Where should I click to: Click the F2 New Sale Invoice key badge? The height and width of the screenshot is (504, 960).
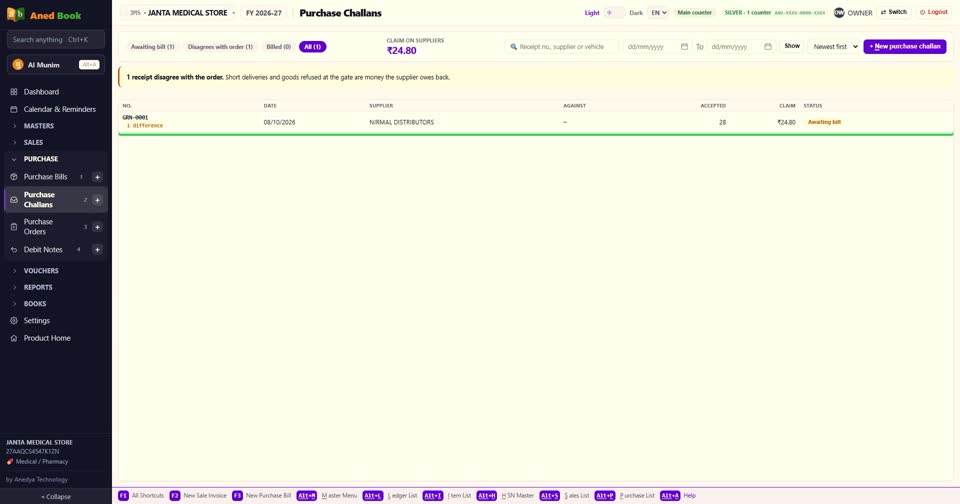tap(174, 495)
